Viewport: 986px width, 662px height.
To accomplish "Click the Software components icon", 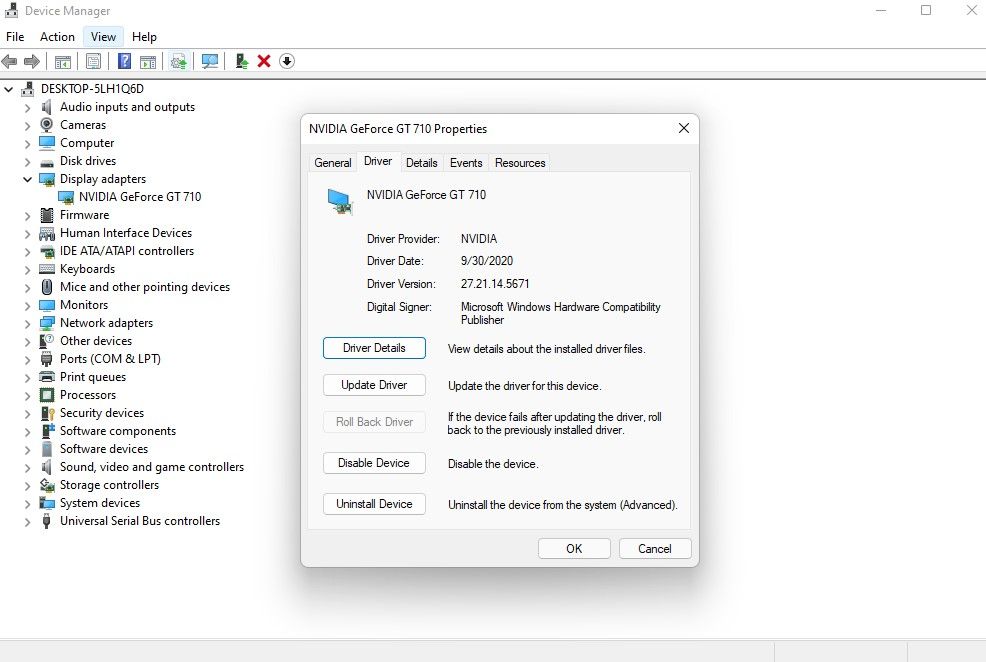I will 47,431.
